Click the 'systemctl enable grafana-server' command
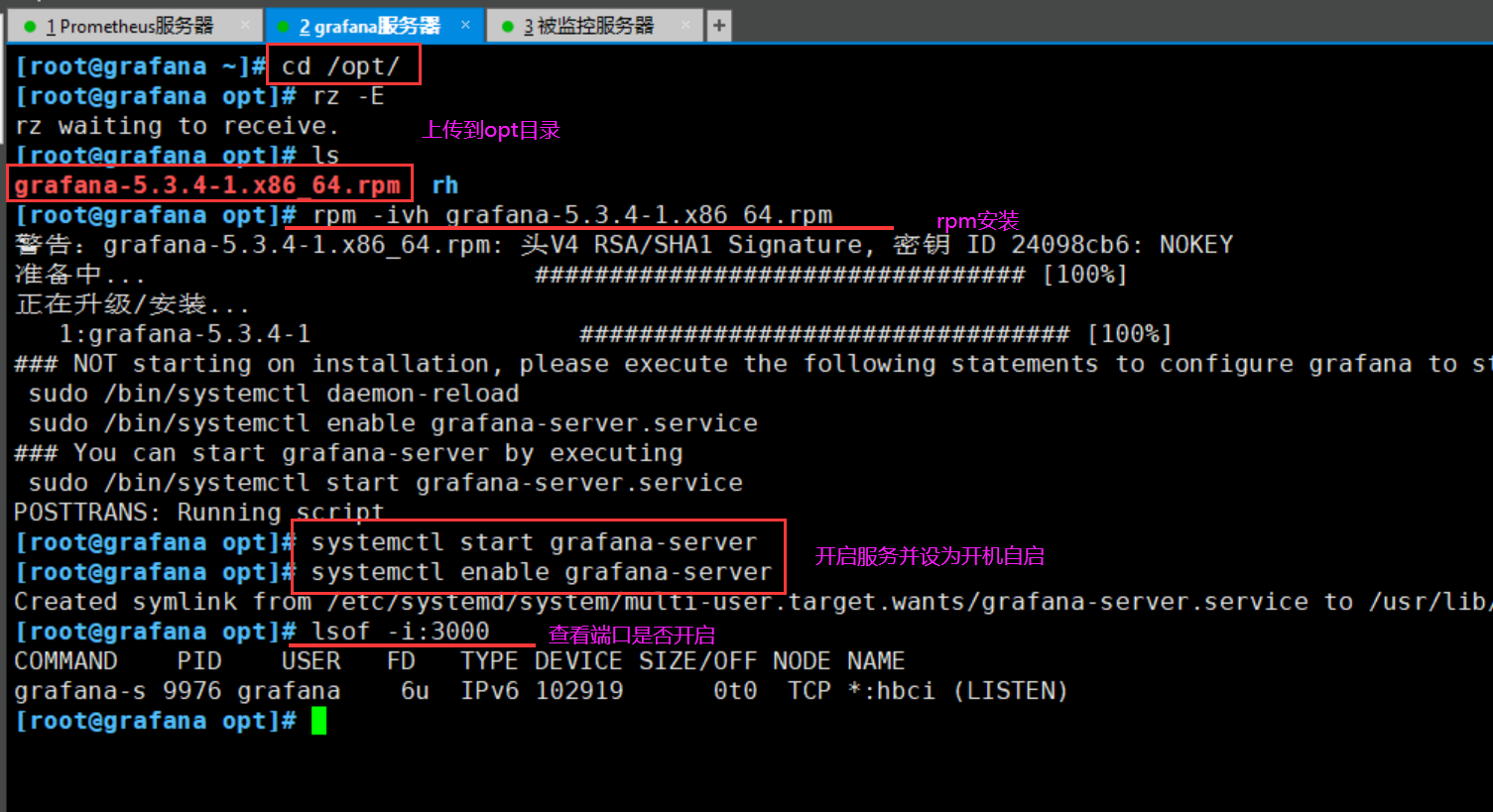This screenshot has width=1493, height=812. point(542,572)
